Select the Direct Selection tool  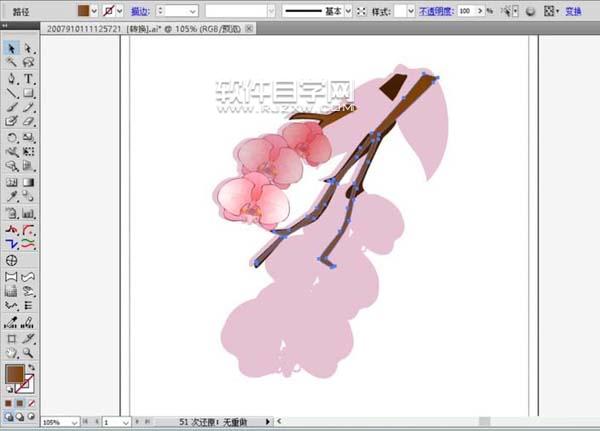point(28,47)
